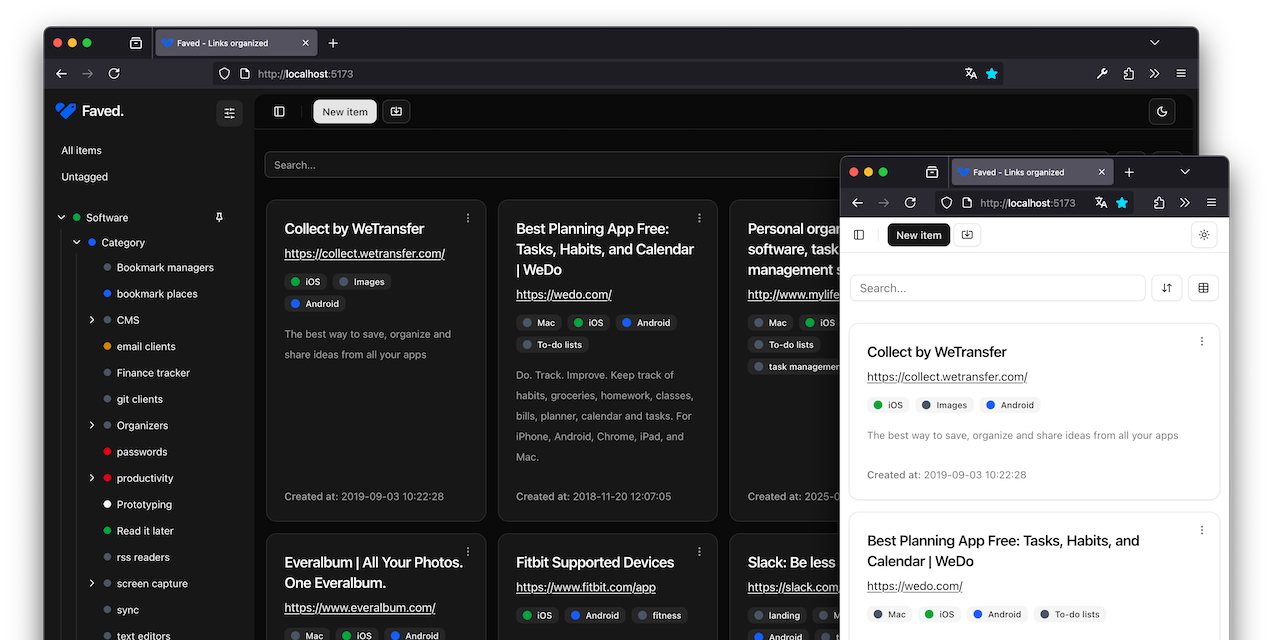Toggle sidebar panel icon in light window
This screenshot has width=1280, height=640.
pos(859,235)
